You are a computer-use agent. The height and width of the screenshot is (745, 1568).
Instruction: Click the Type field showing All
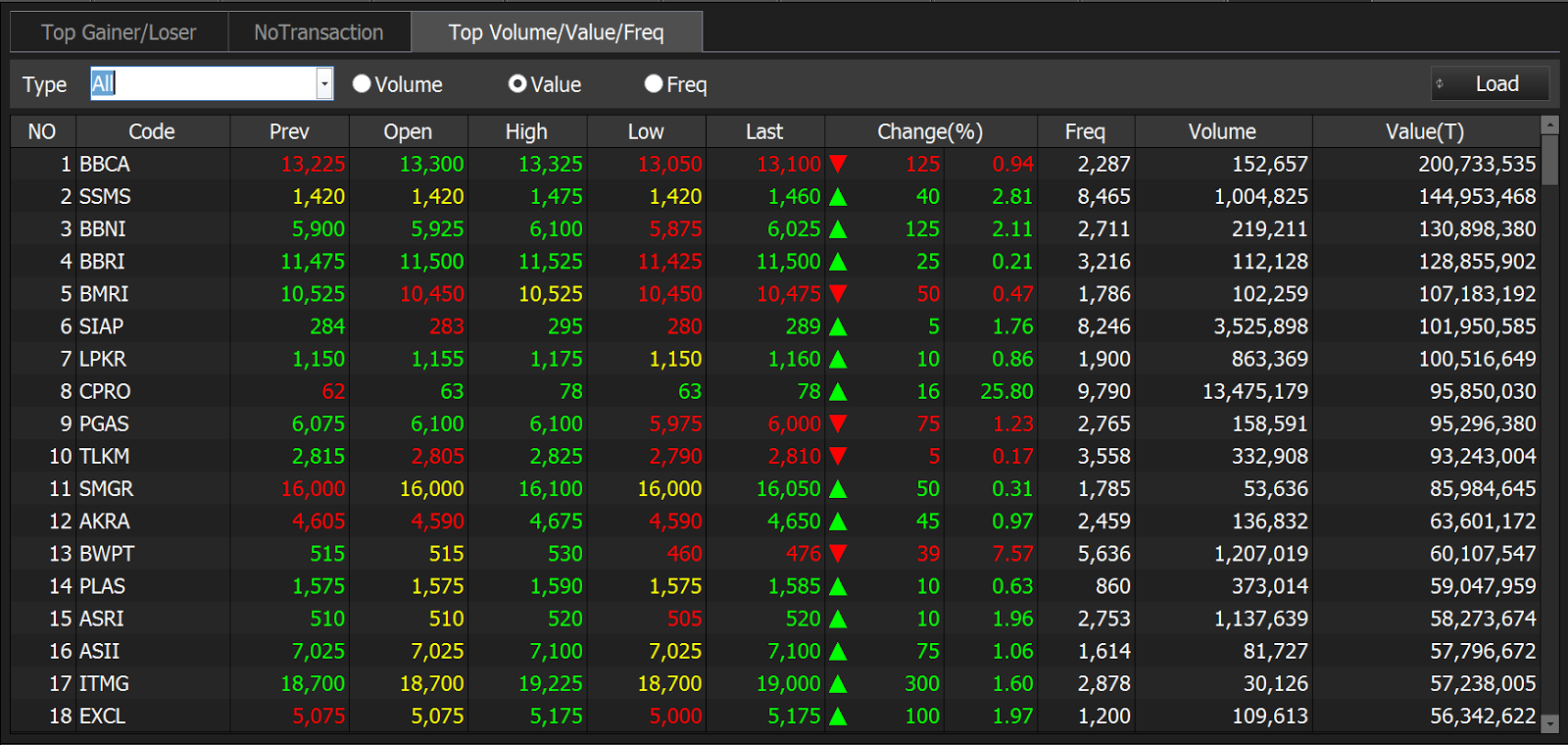point(203,84)
